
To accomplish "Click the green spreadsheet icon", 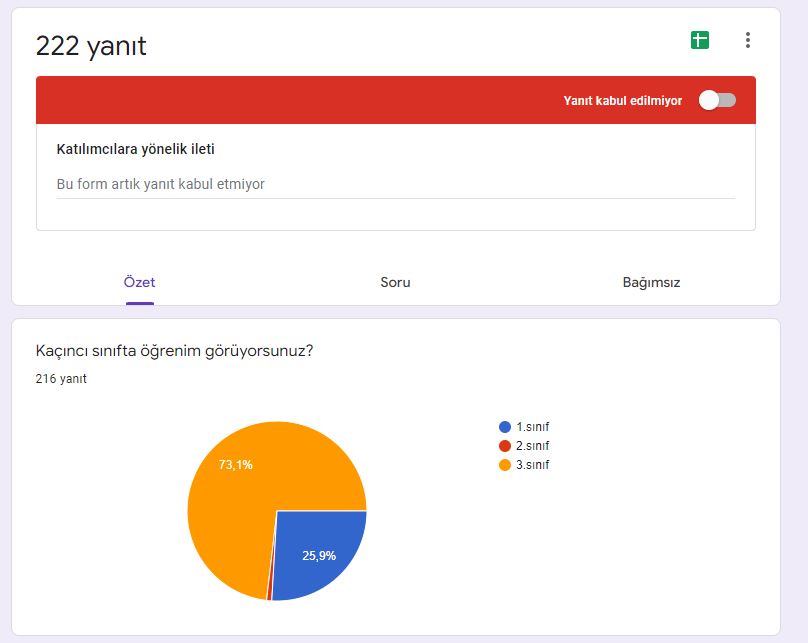I will click(x=701, y=38).
